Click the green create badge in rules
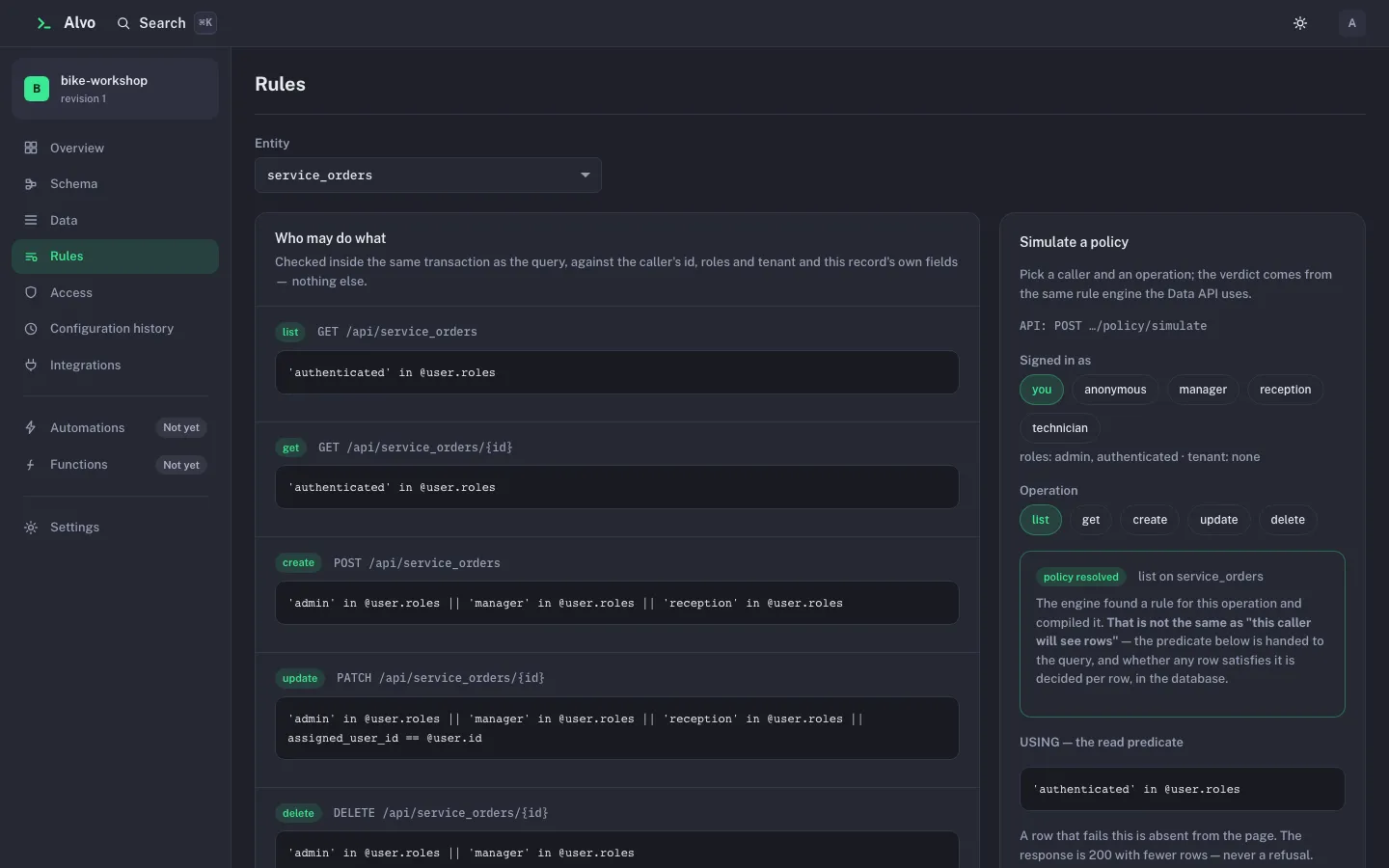Viewport: 1389px width, 868px height. [x=298, y=563]
